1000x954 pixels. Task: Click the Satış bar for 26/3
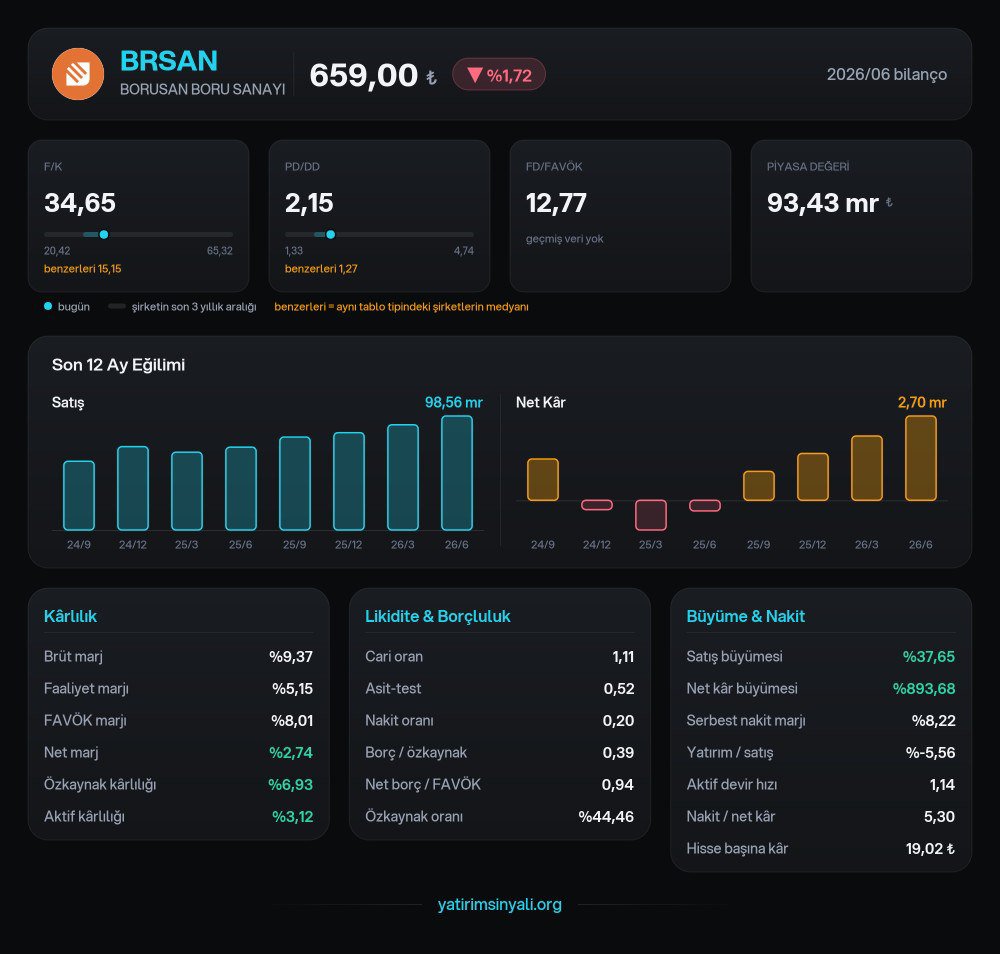pos(403,478)
